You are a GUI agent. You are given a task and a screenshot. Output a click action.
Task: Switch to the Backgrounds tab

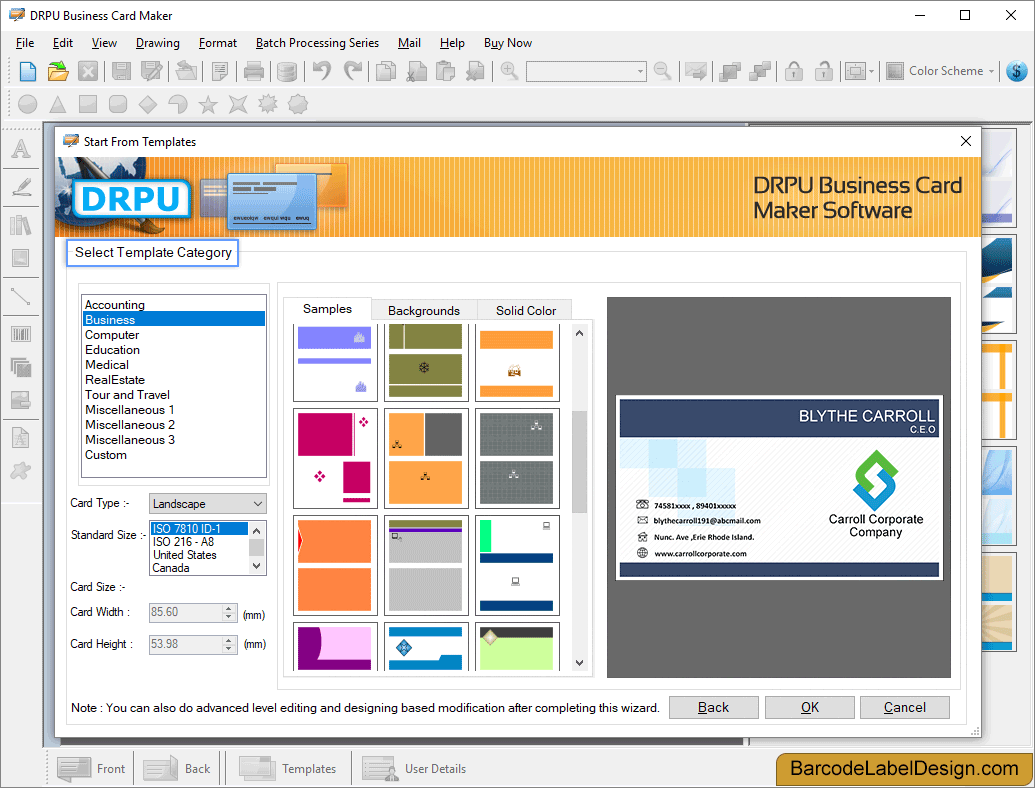(424, 310)
